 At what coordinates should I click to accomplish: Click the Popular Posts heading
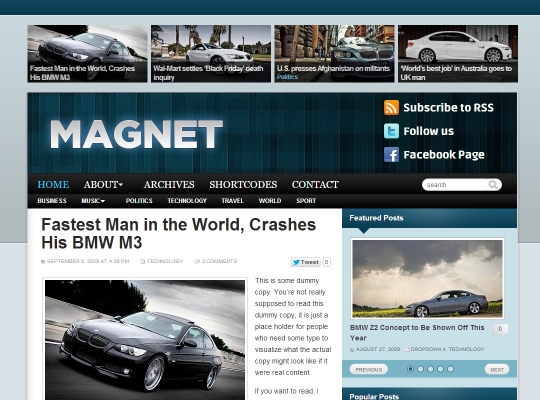(374, 397)
